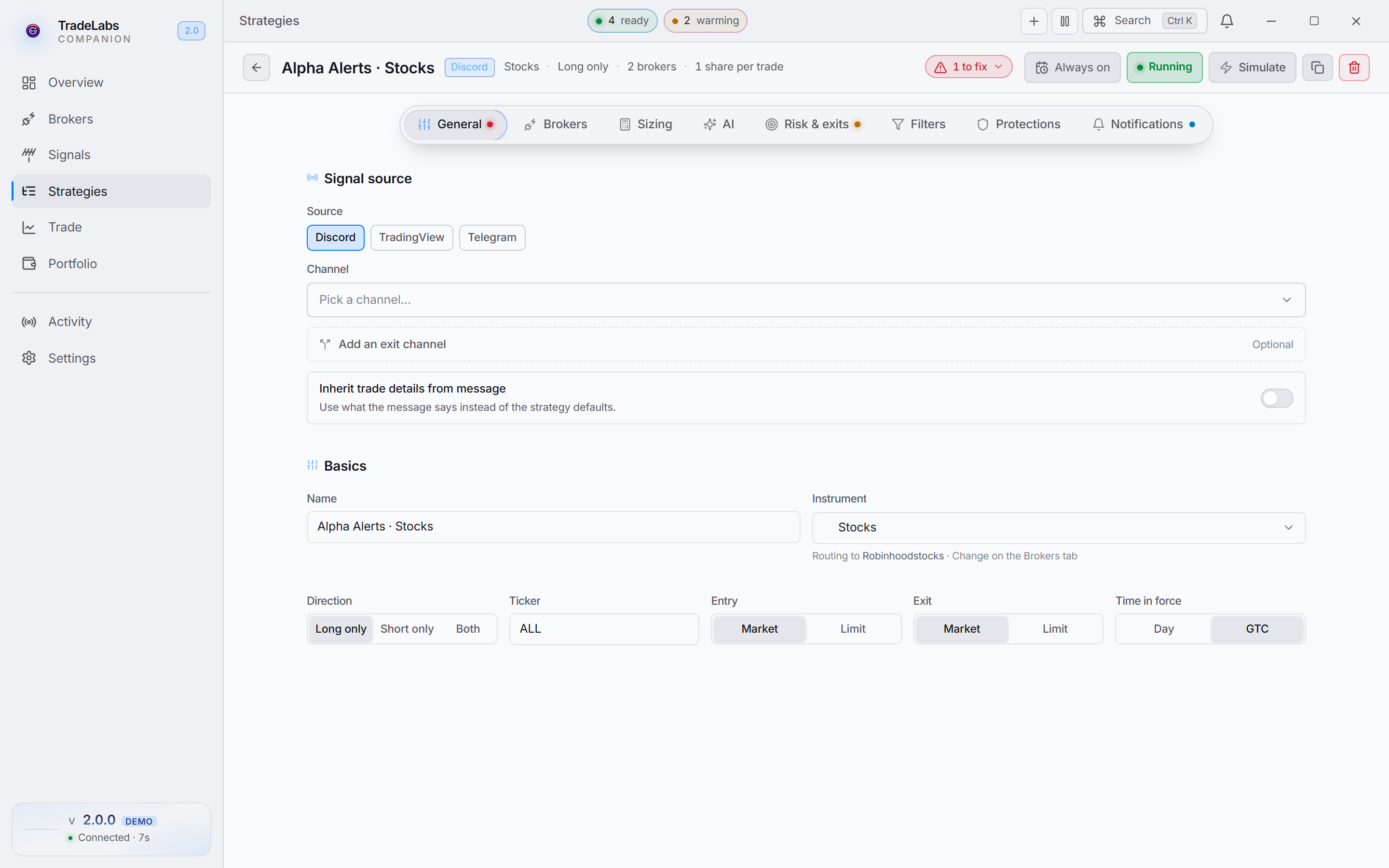Open the Protections tab
Viewport: 1389px width, 868px height.
click(1019, 124)
